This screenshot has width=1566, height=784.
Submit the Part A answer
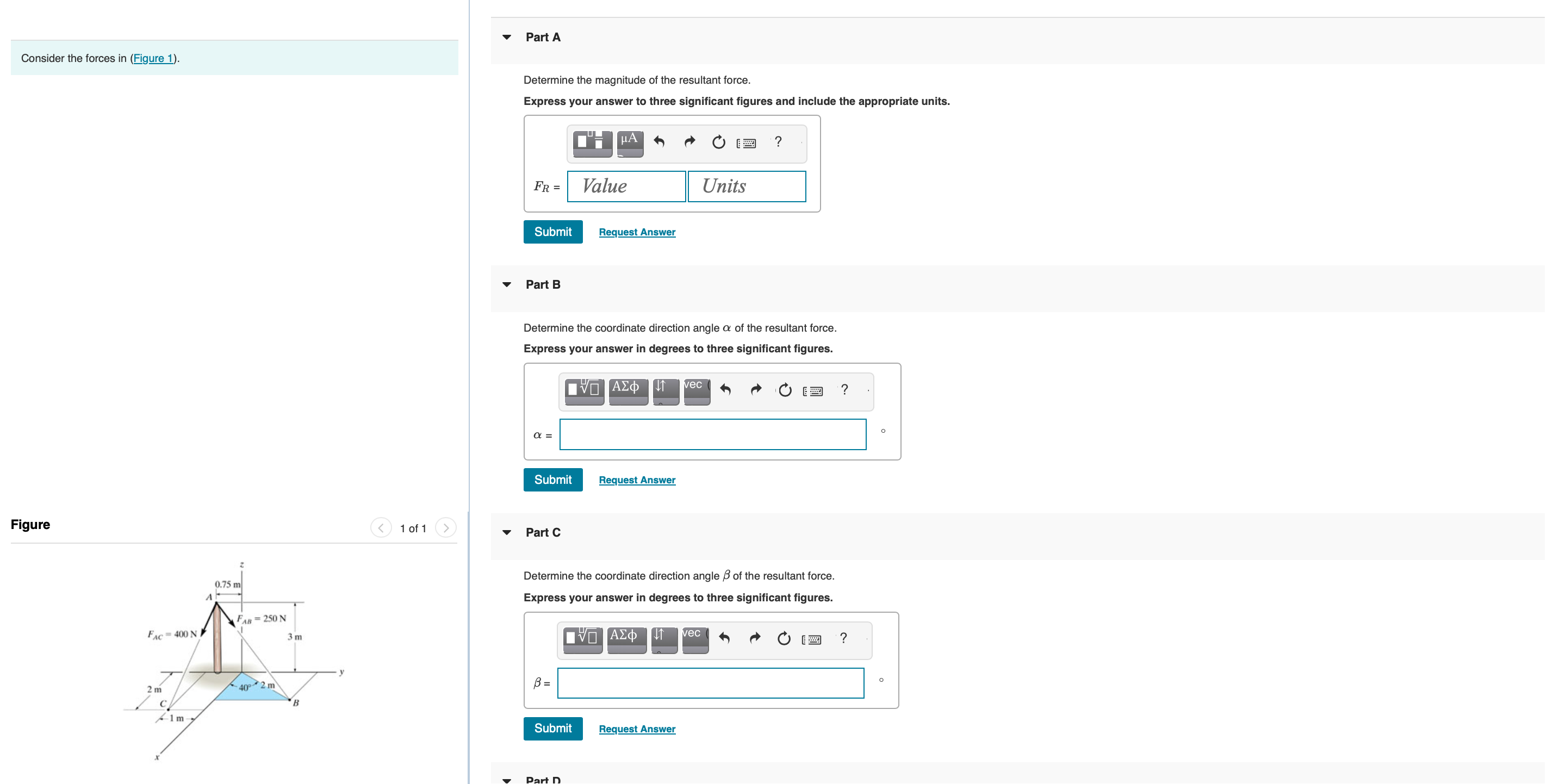coord(552,232)
